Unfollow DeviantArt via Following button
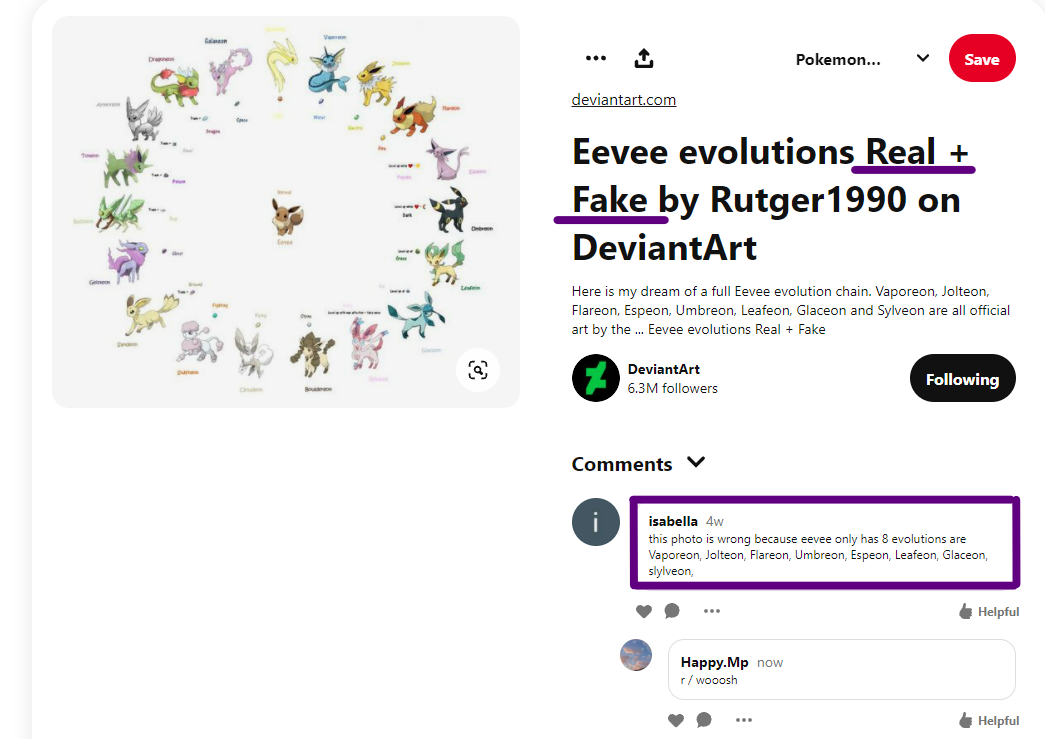Screen dimensions: 1045x739 coord(962,378)
